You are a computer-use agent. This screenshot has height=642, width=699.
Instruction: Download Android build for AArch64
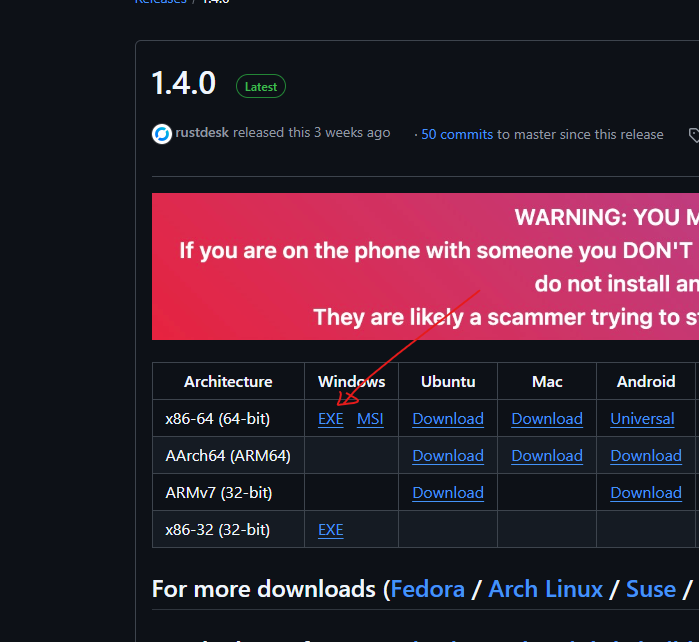[646, 456]
